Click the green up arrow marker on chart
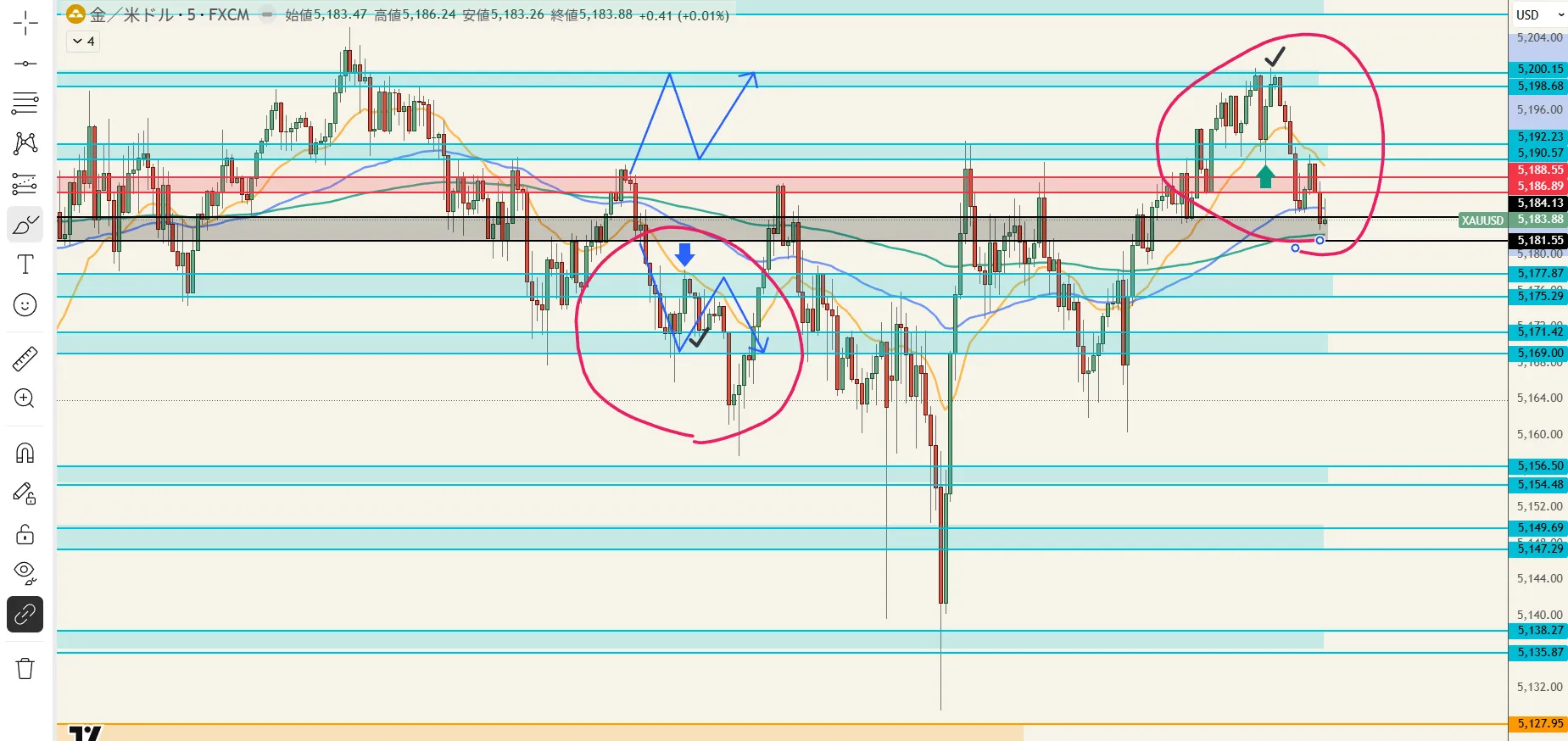The image size is (1568, 741). pos(1265,176)
